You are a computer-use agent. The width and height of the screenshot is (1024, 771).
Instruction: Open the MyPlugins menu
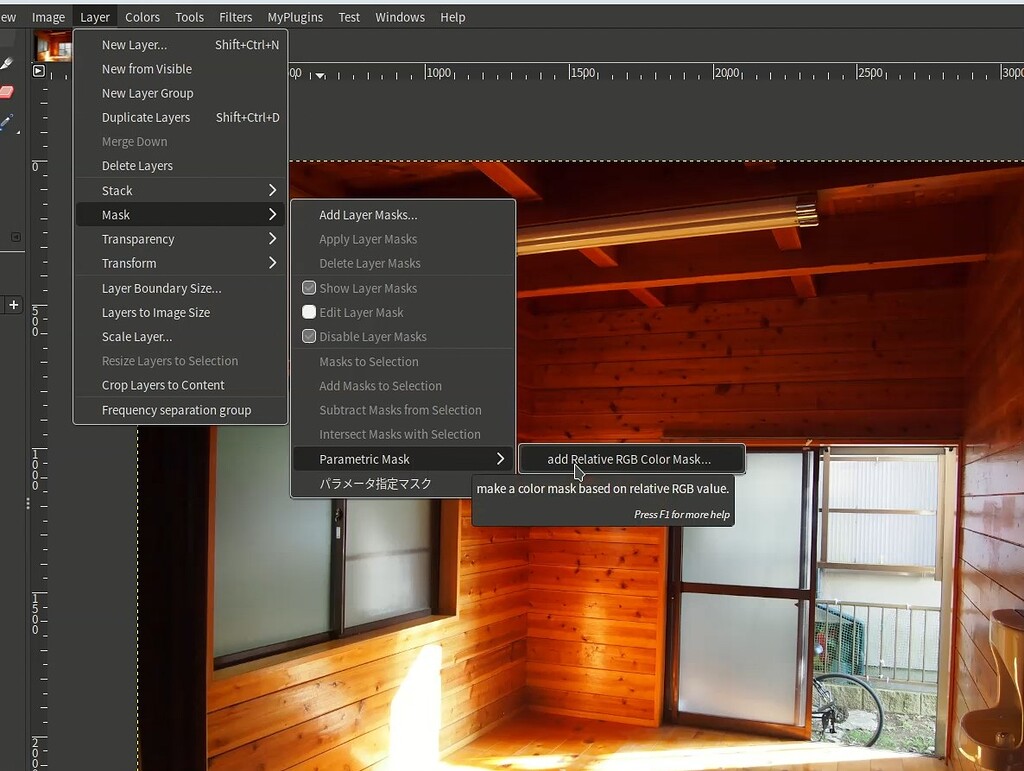click(294, 16)
